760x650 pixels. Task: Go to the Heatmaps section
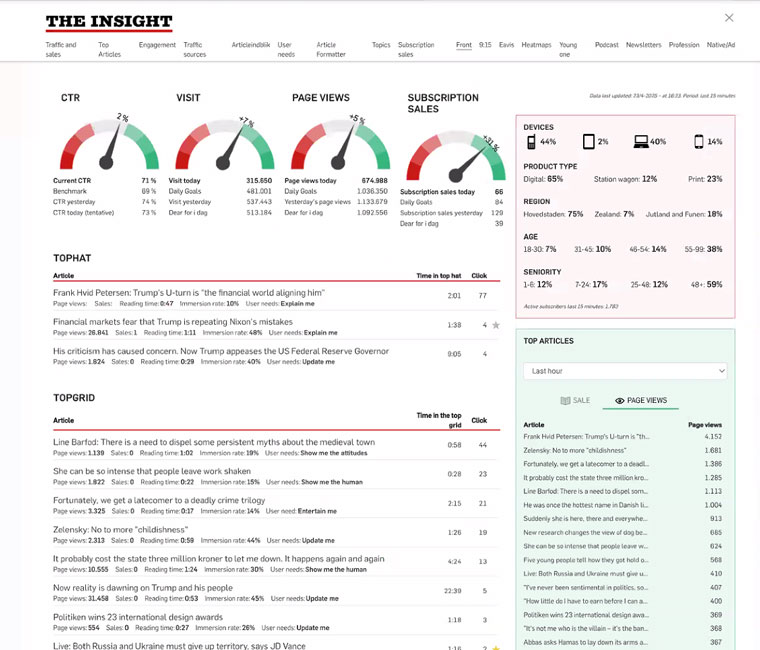(537, 45)
